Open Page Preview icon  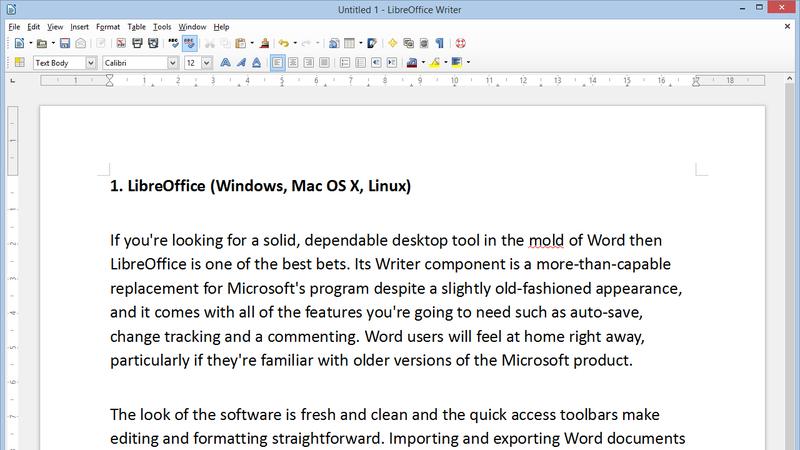(153, 44)
